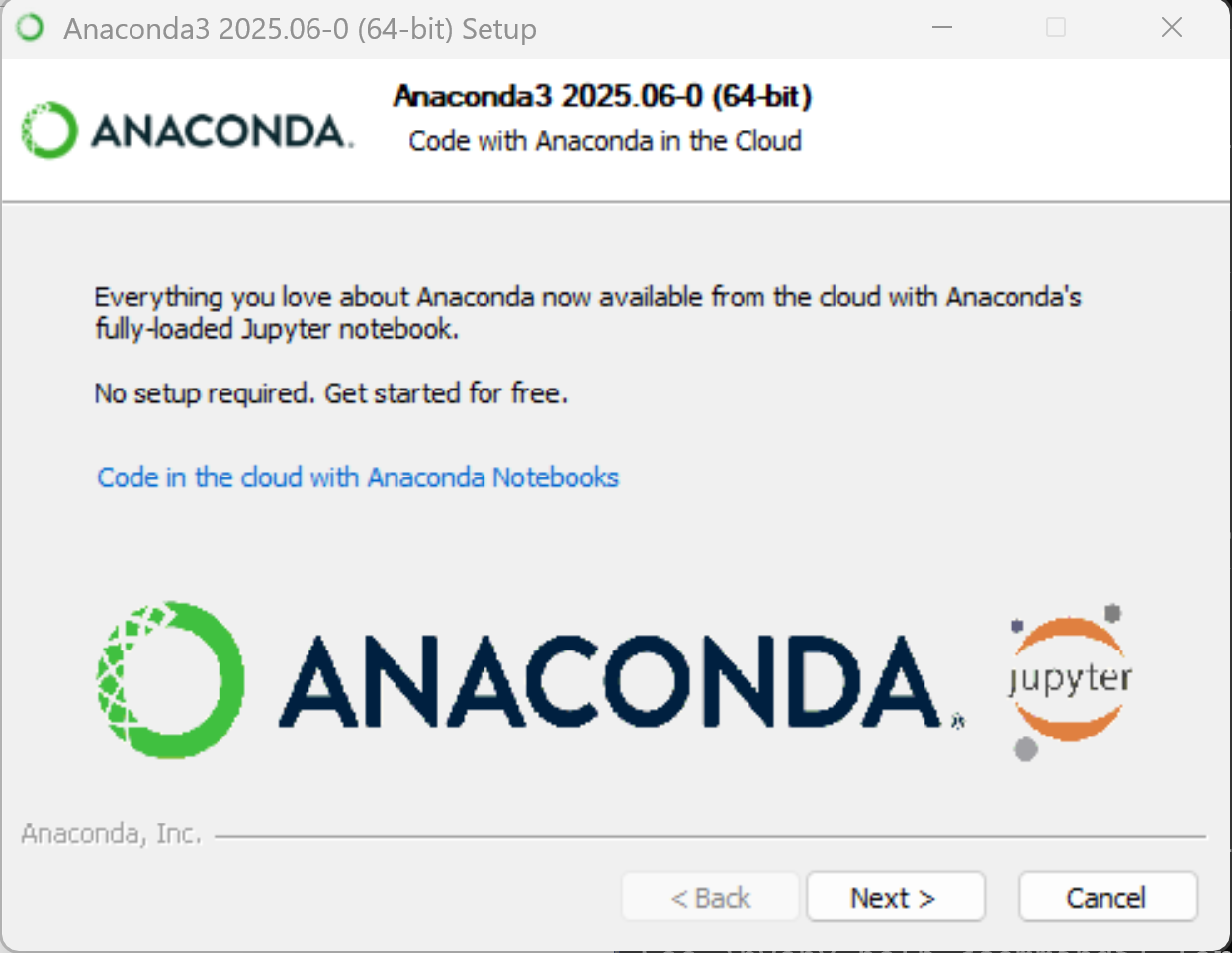Click the Anaconda3 2025.06-0 Setup title bar text
The image size is (1232, 953).
pyautogui.click(x=301, y=29)
